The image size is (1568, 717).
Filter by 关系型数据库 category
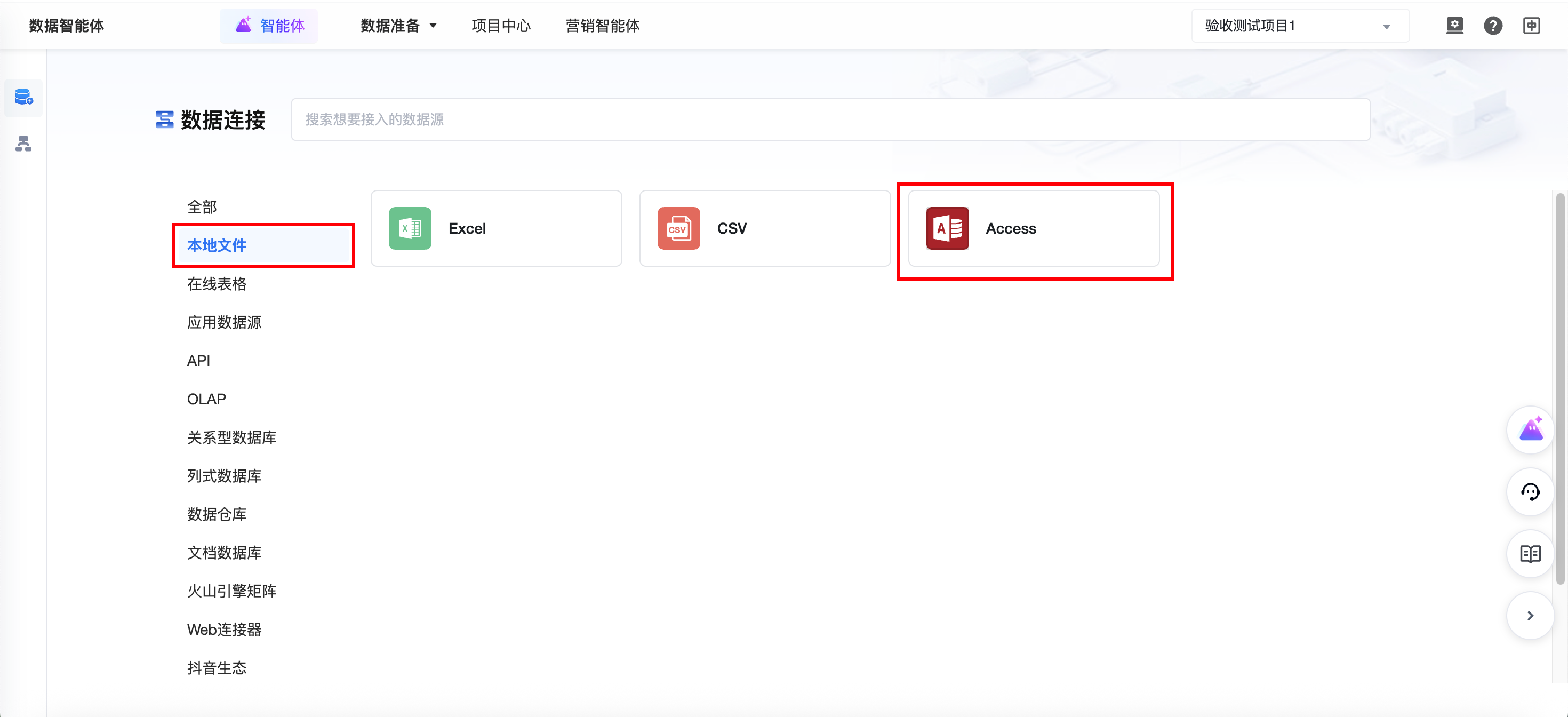pyautogui.click(x=231, y=437)
